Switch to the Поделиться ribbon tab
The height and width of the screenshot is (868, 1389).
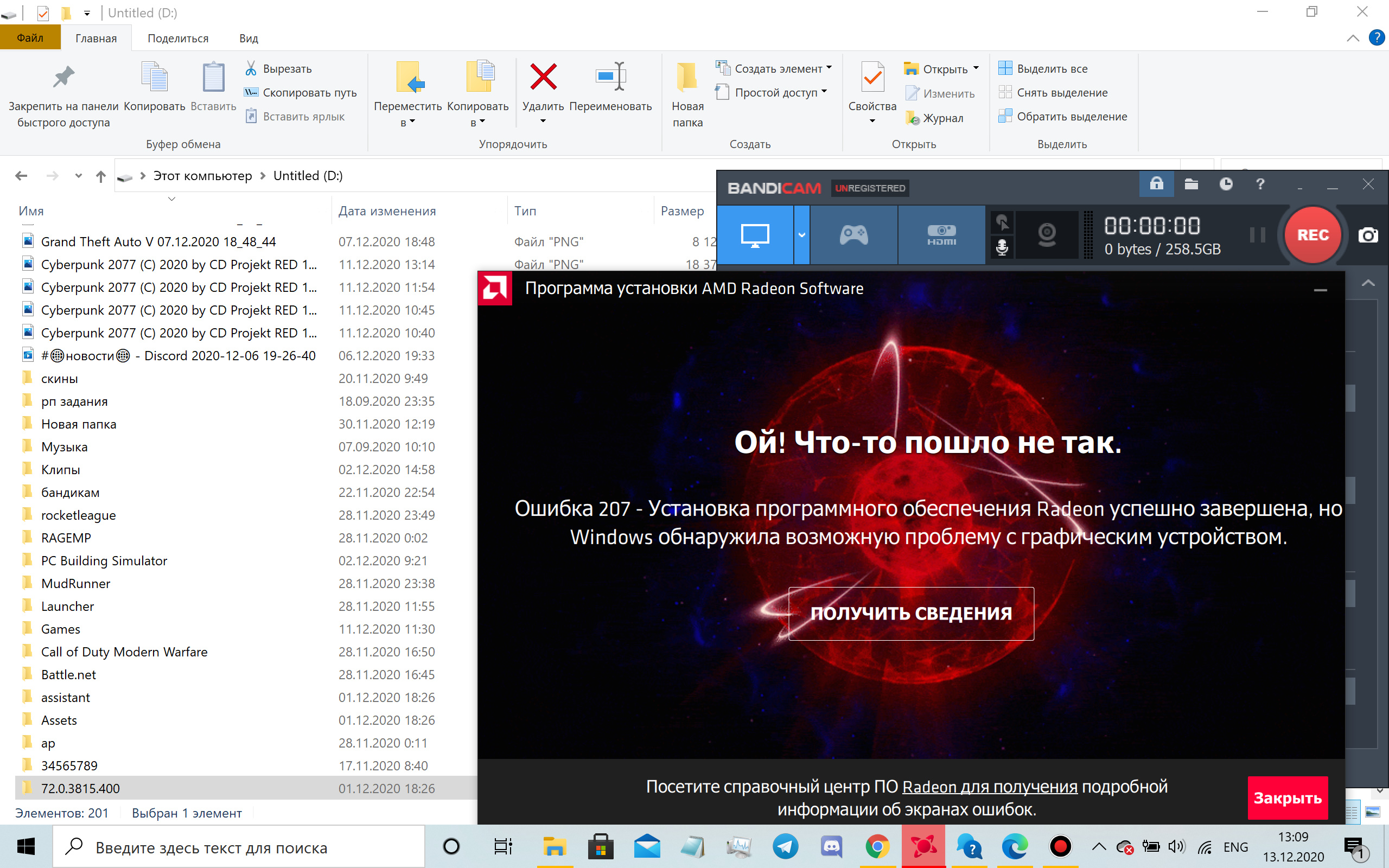click(178, 38)
